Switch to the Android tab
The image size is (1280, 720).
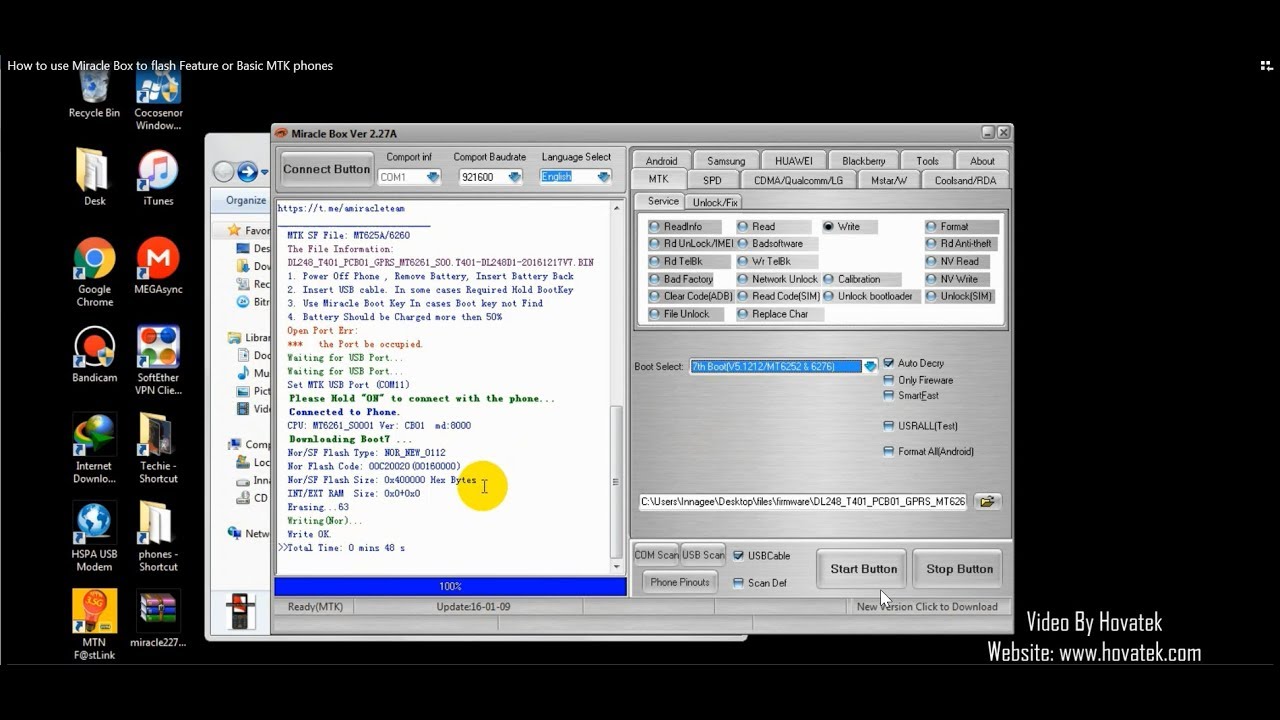661,161
